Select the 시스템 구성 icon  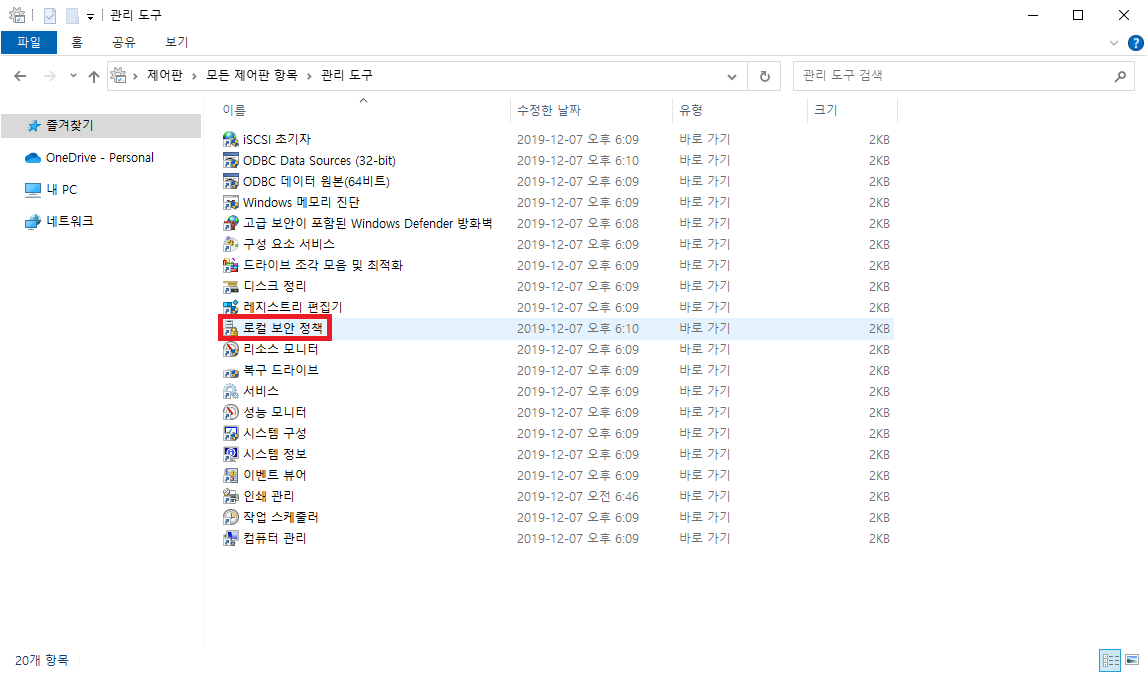(231, 434)
